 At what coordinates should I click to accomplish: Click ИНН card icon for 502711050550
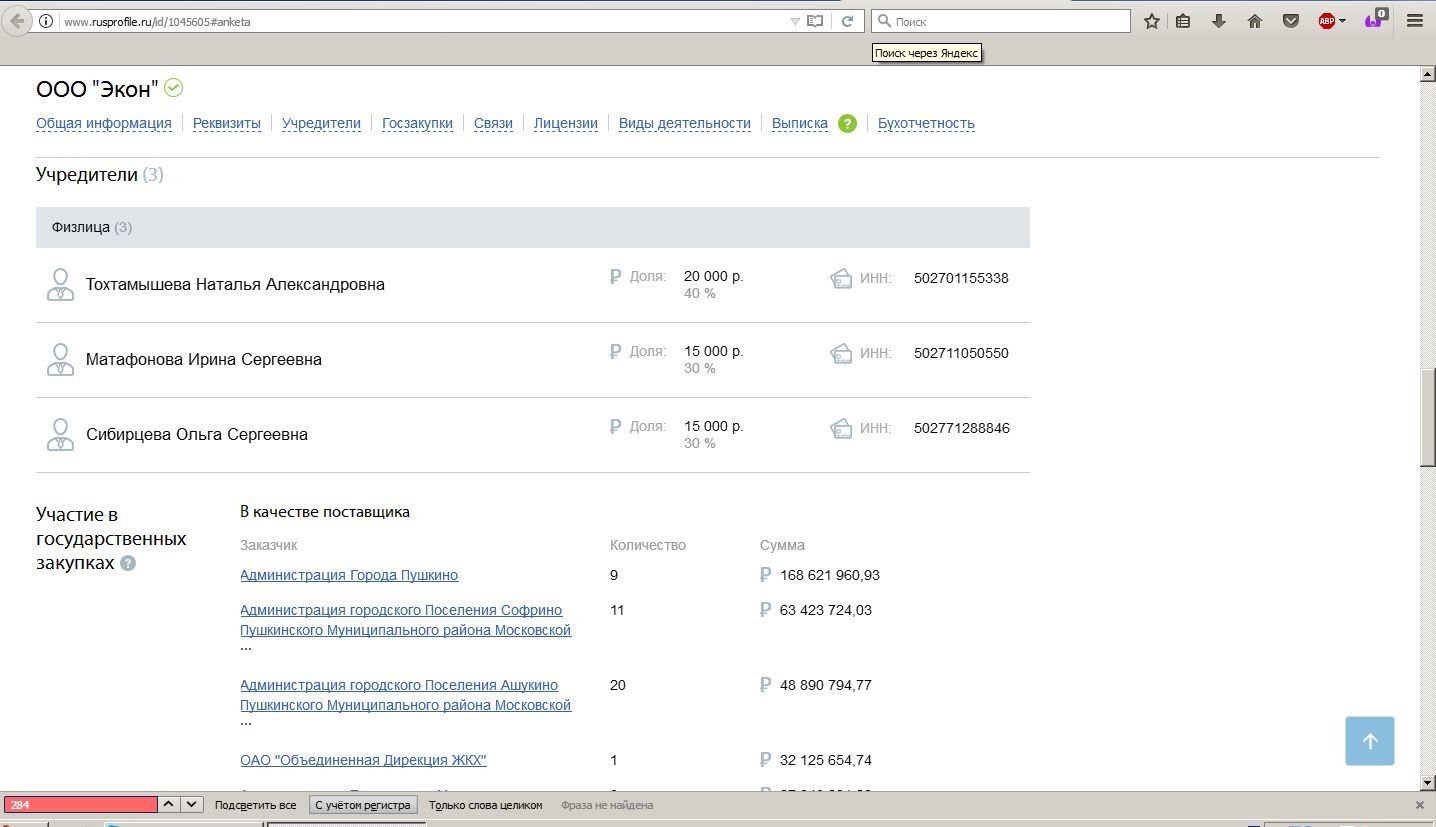(x=841, y=354)
